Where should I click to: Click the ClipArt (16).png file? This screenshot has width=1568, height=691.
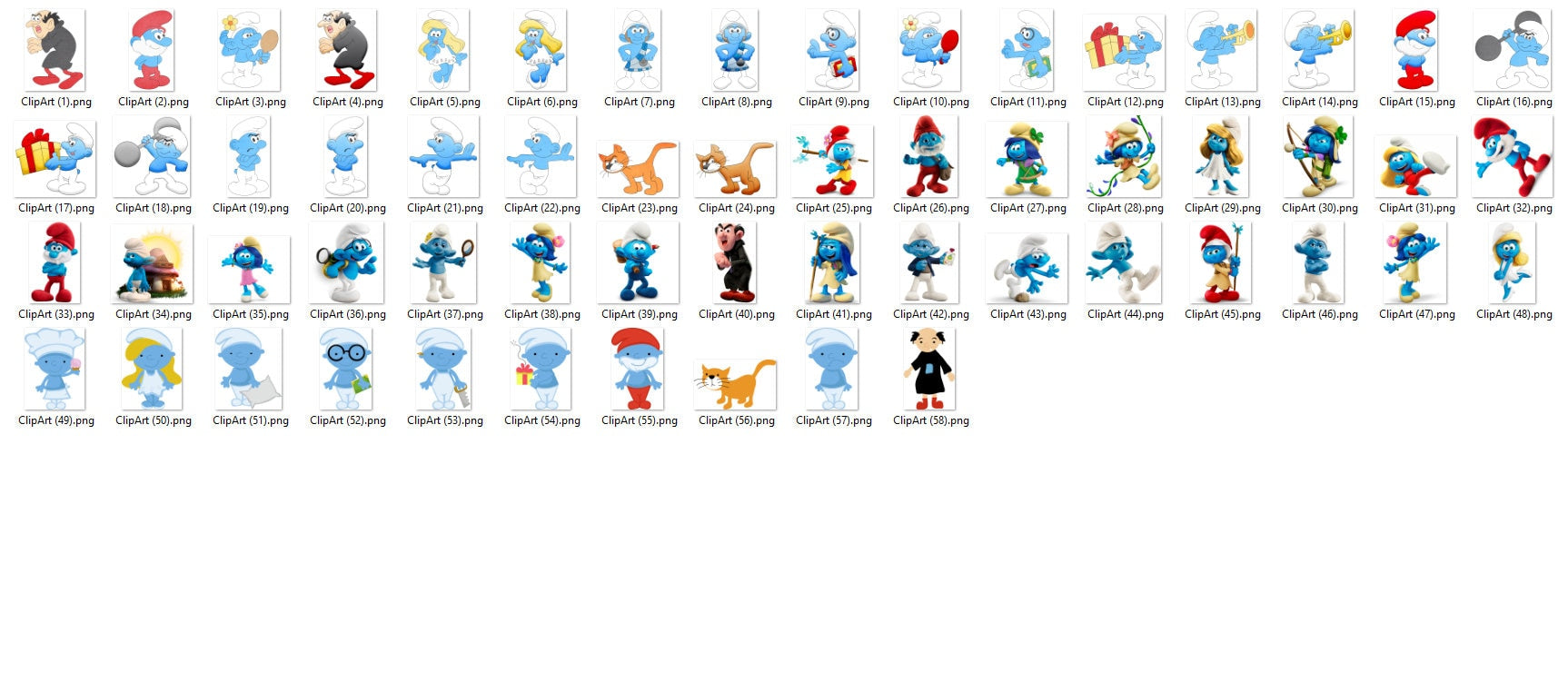point(1513,51)
